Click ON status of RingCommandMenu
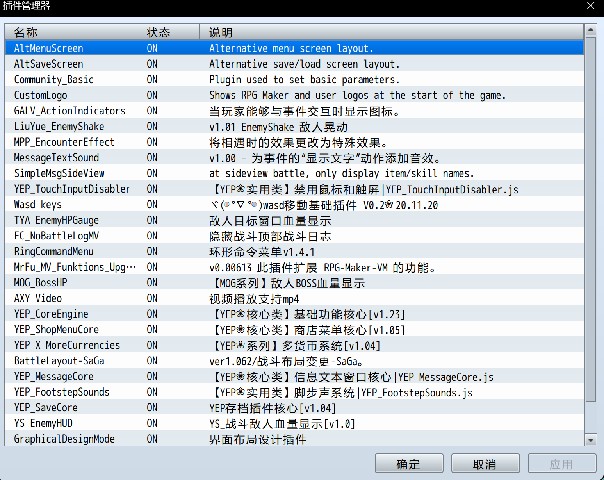 tap(152, 252)
